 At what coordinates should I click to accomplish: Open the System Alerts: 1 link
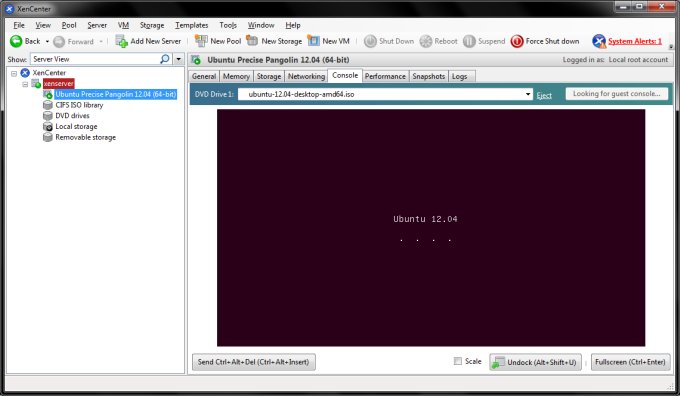point(635,41)
